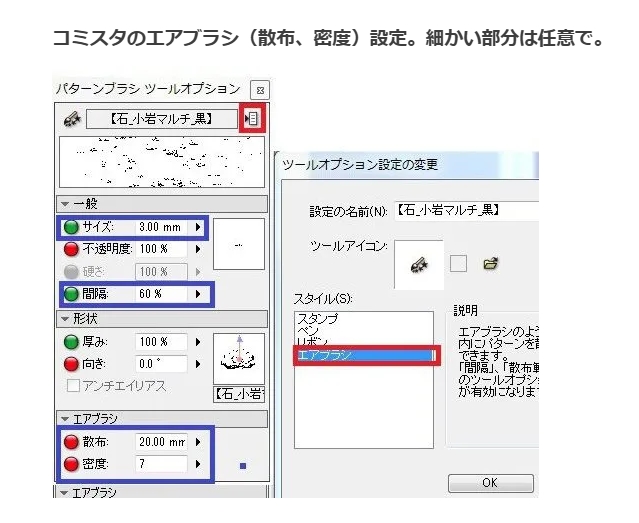Close the パターンブラシ tool options panel
The height and width of the screenshot is (523, 639).
point(259,90)
